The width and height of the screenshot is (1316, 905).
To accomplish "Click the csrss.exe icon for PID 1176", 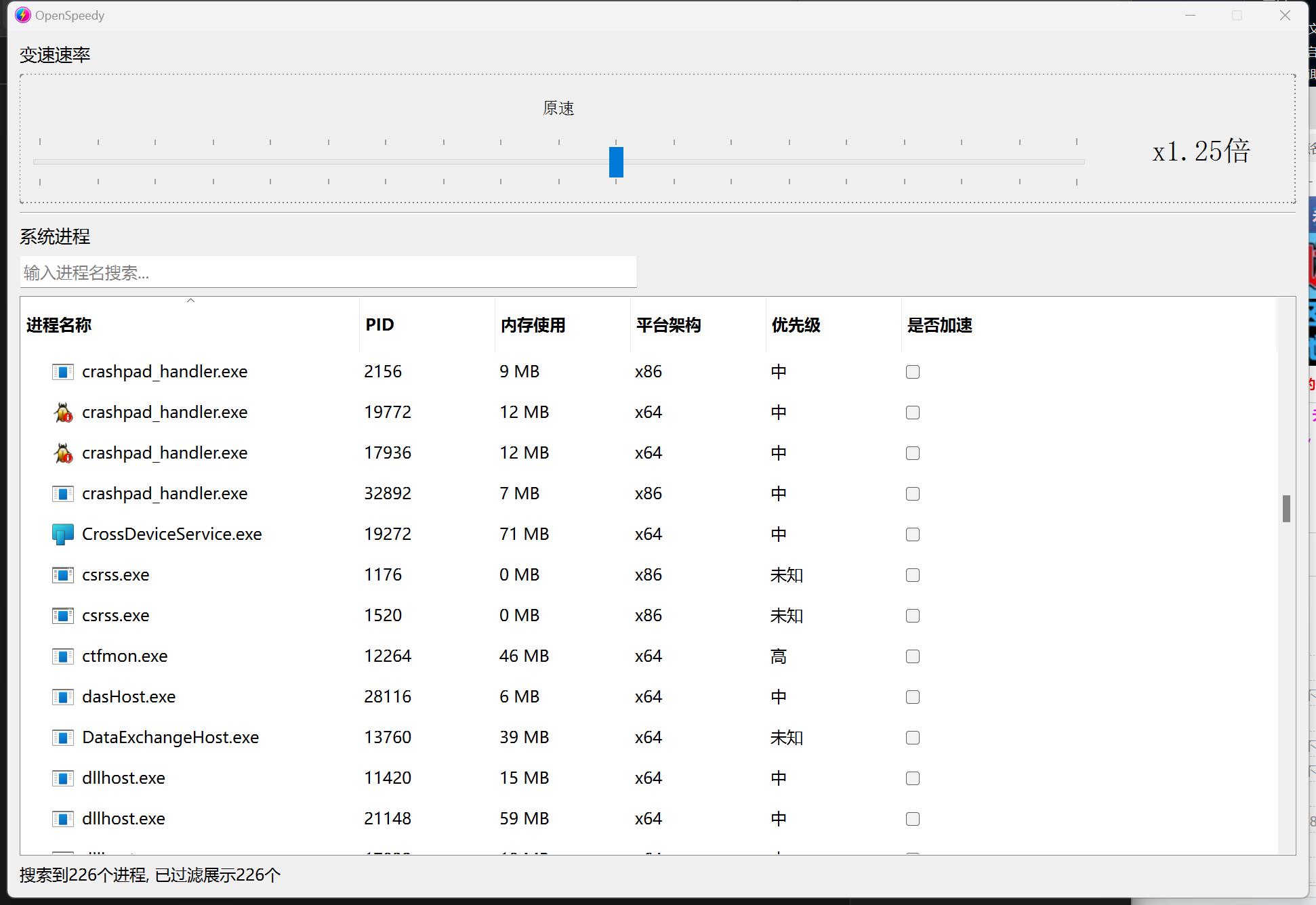I will click(x=62, y=575).
